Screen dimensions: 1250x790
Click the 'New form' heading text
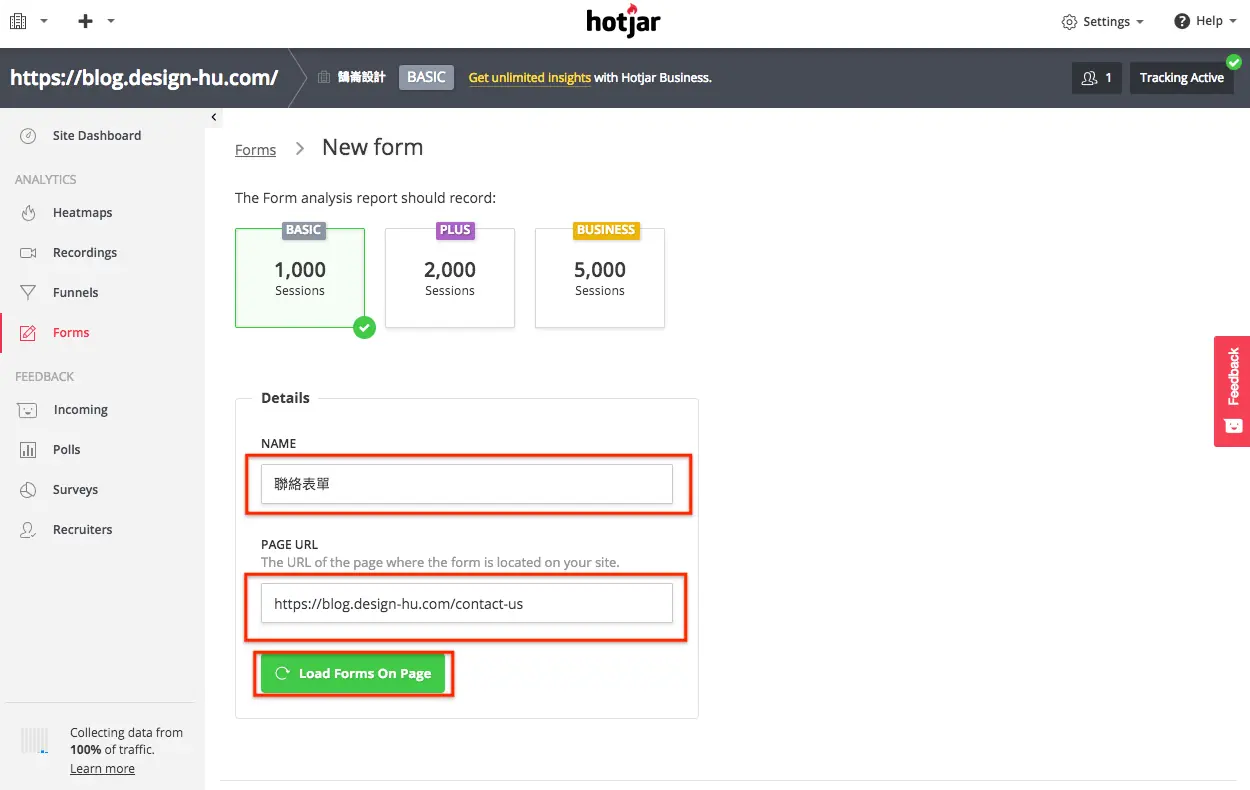click(372, 148)
